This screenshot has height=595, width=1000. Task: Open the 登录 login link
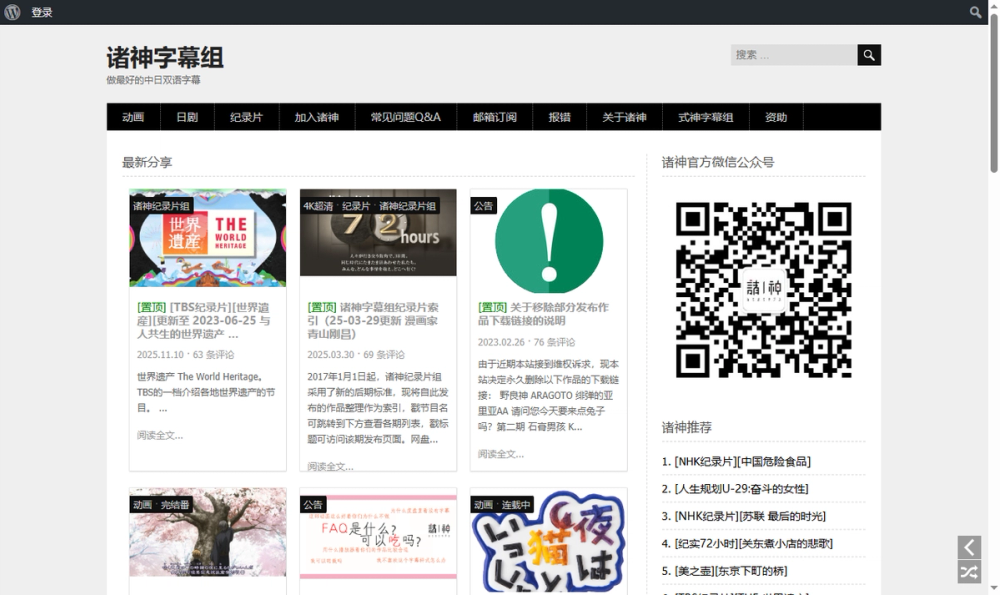coord(41,12)
